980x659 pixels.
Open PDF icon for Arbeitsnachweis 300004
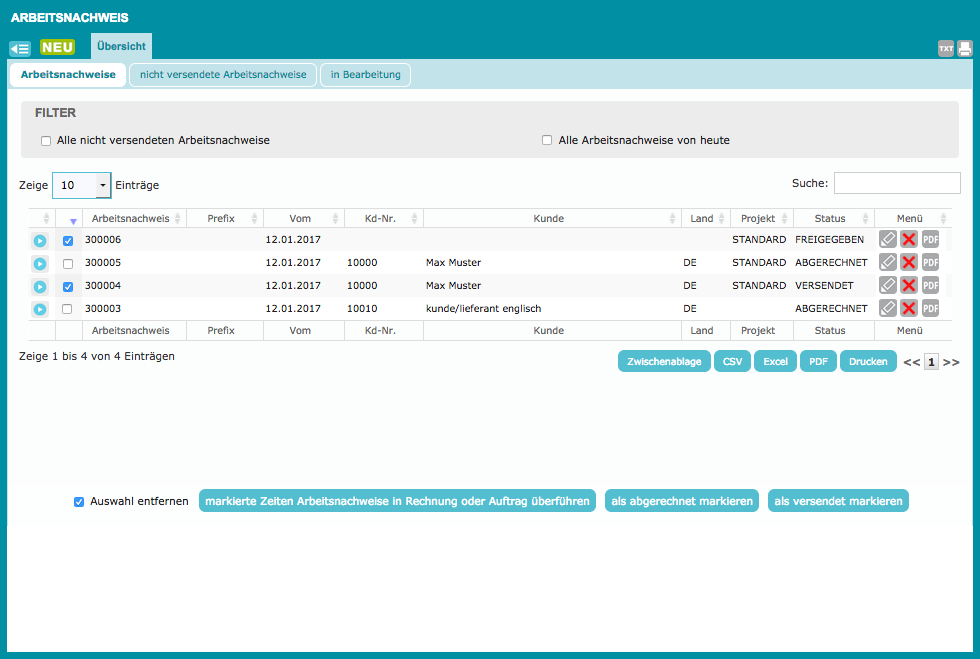coord(930,286)
